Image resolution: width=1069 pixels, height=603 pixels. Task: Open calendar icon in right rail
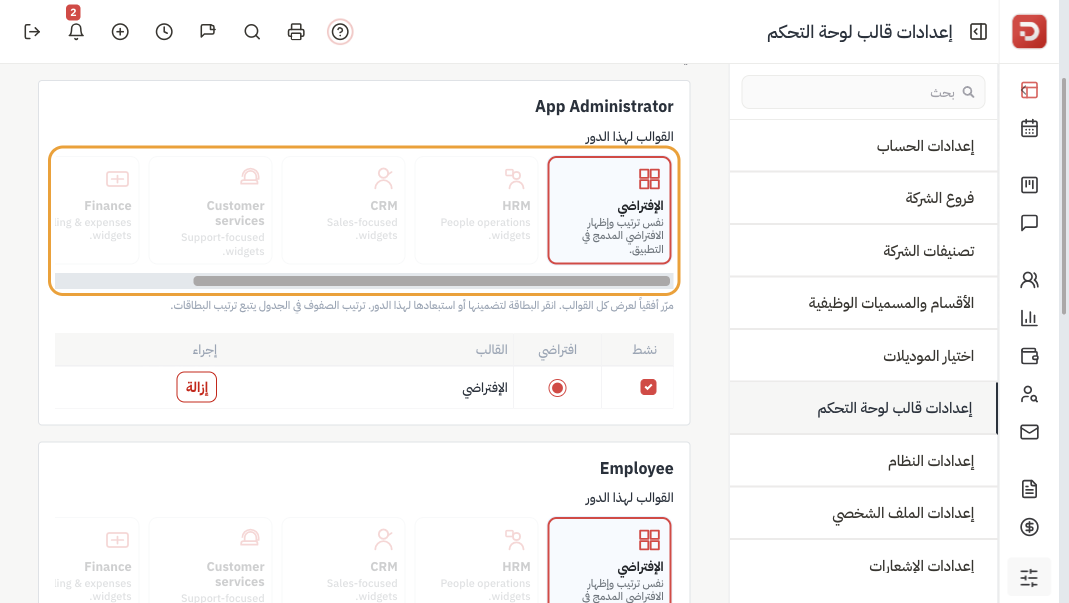[x=1029, y=128]
